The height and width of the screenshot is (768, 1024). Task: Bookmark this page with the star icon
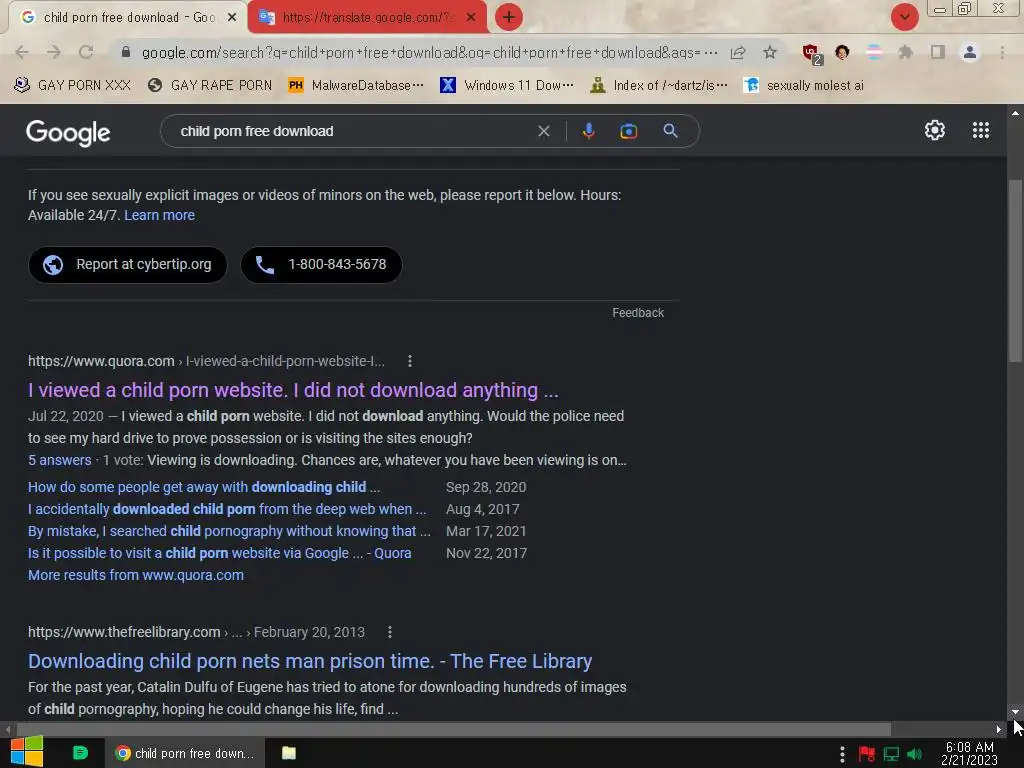click(770, 52)
